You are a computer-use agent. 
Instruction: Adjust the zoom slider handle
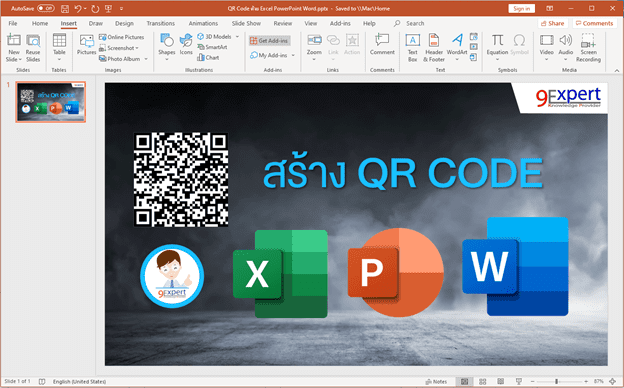pyautogui.click(x=556, y=381)
